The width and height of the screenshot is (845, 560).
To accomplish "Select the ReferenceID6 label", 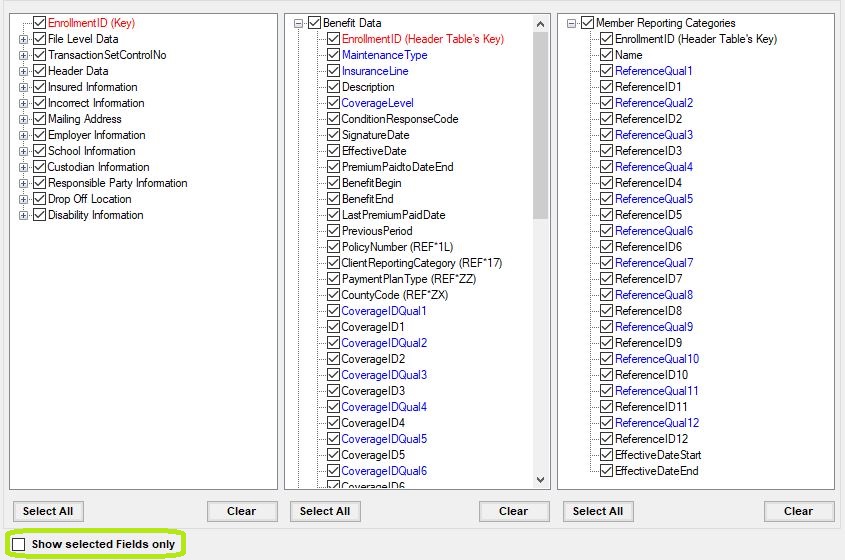I will [648, 247].
